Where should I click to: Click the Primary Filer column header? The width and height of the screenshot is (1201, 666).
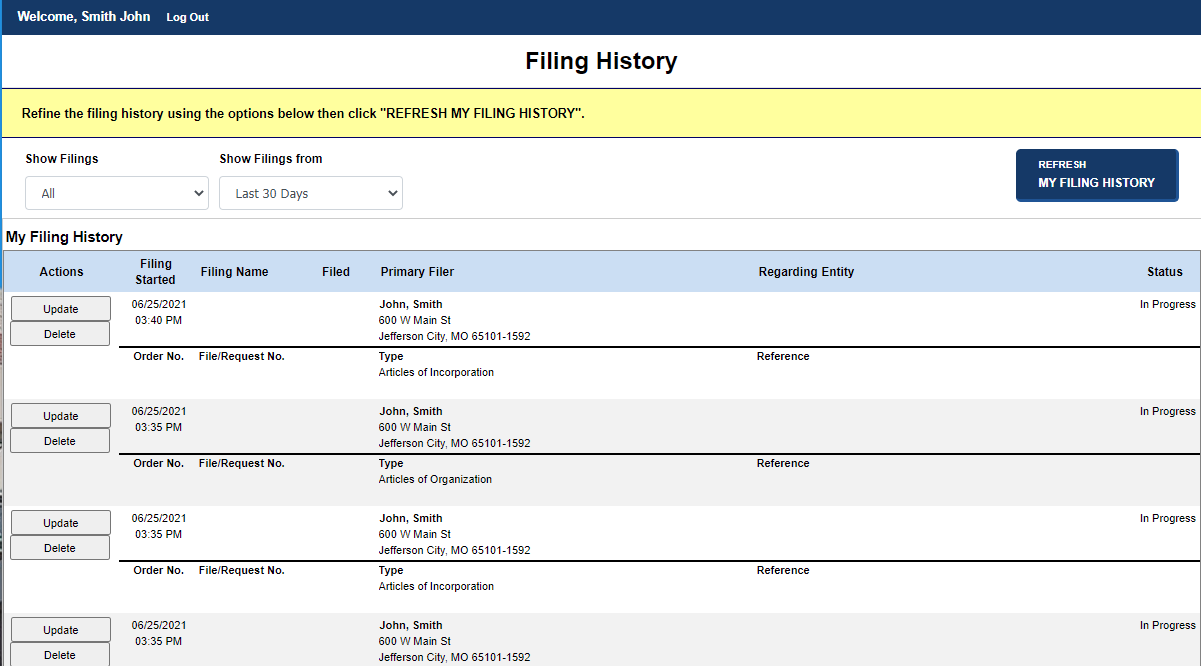[416, 271]
